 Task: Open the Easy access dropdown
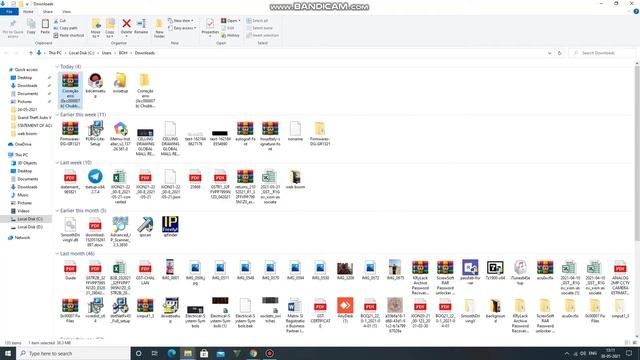coord(182,28)
